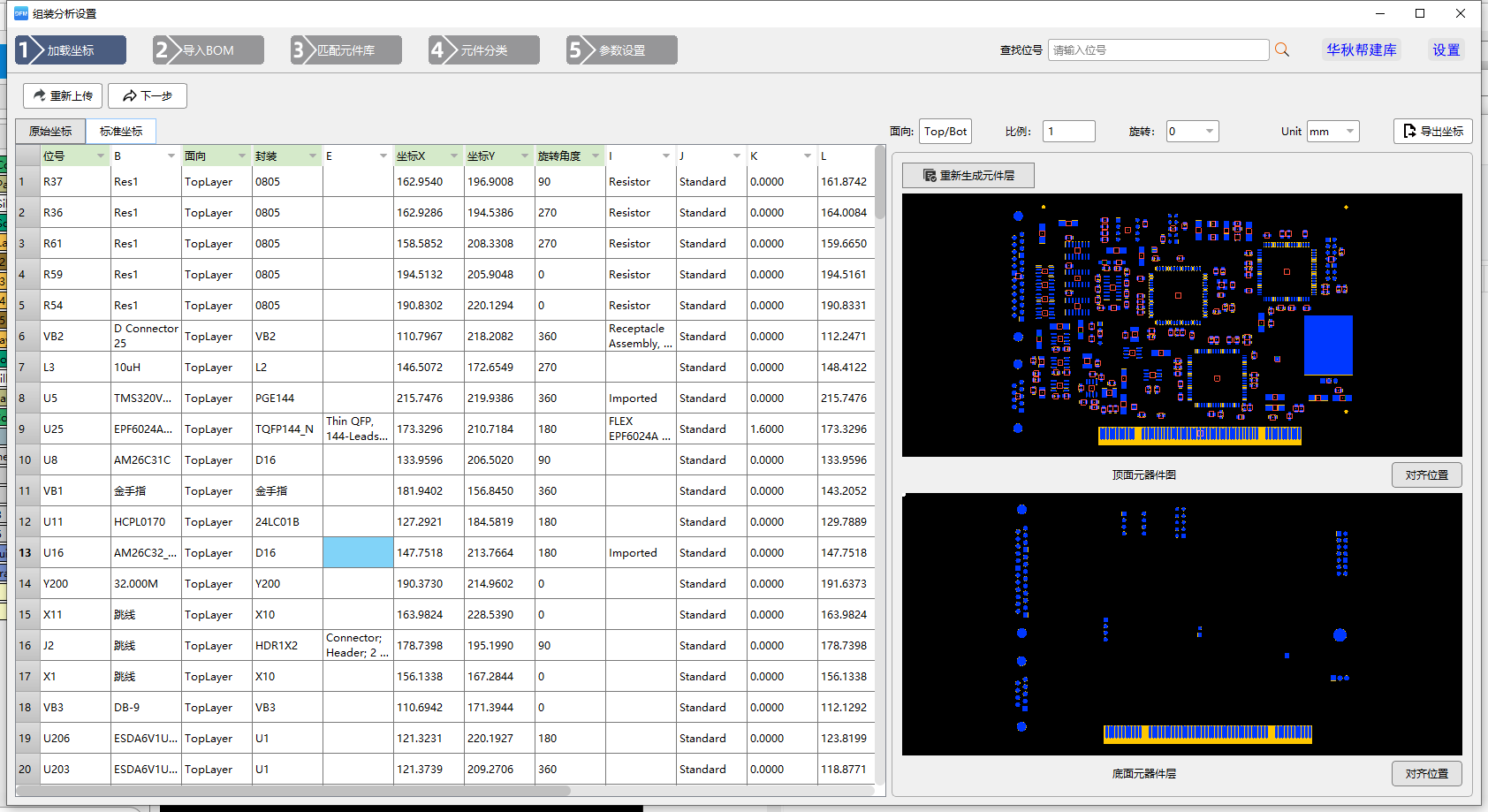1488x812 pixels.
Task: Click the 查找位号 search input field
Action: [x=1158, y=50]
